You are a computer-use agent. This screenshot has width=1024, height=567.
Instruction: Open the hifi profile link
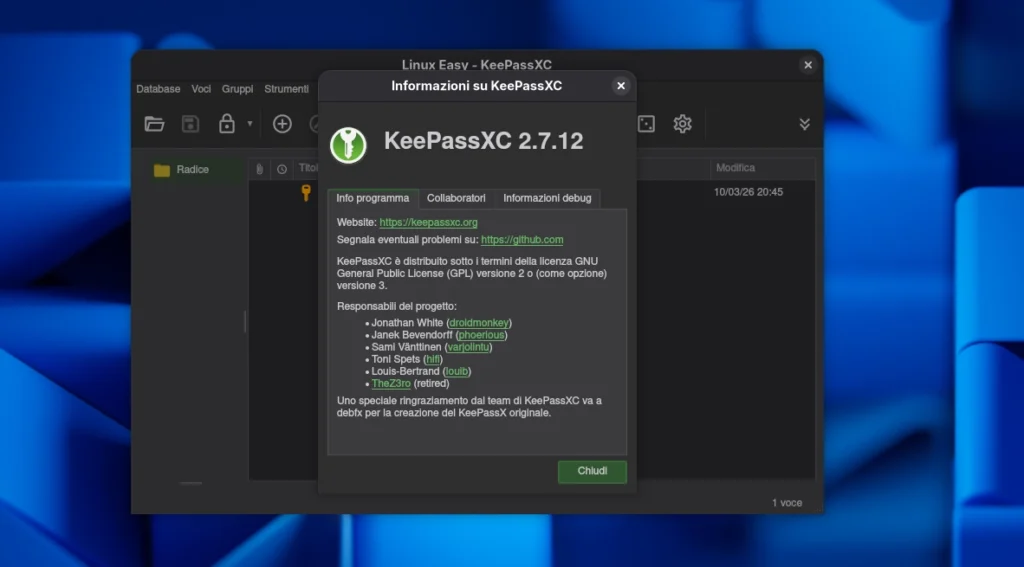[x=432, y=359]
